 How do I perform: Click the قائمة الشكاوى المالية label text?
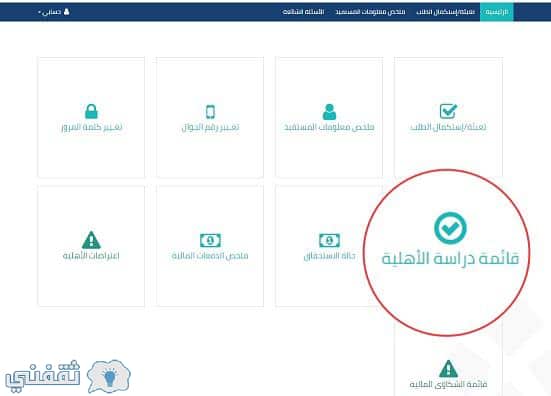click(x=448, y=384)
